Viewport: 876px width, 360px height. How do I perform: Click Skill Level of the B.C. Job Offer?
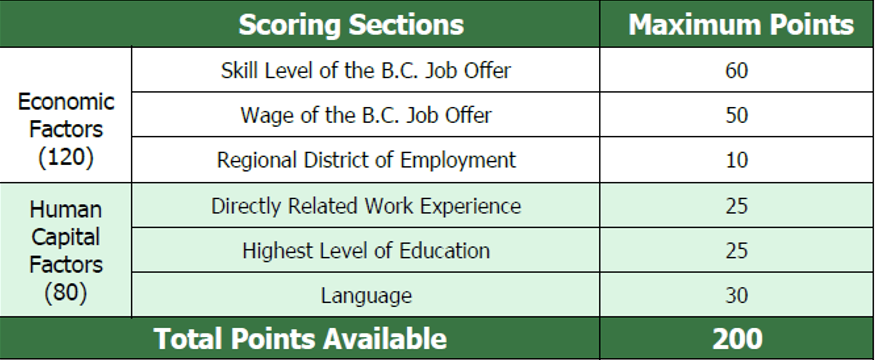pos(366,70)
